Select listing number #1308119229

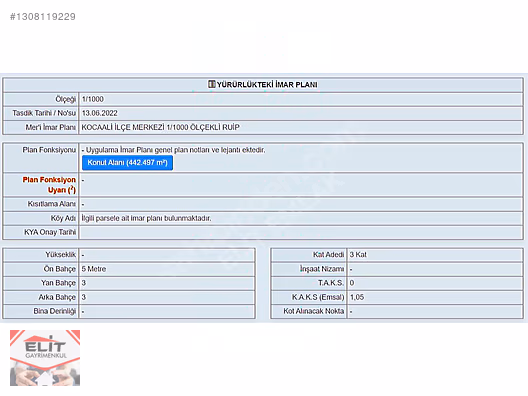point(43,16)
